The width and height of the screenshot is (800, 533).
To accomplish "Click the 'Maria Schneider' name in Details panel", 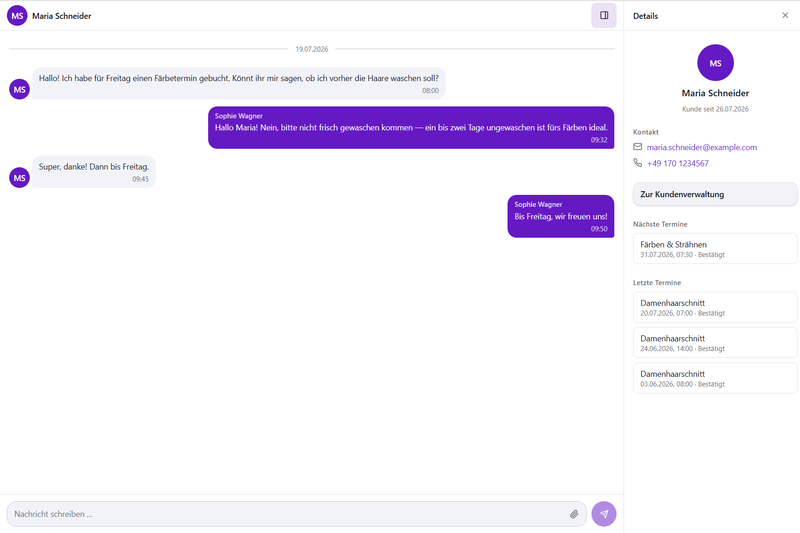I will [715, 93].
